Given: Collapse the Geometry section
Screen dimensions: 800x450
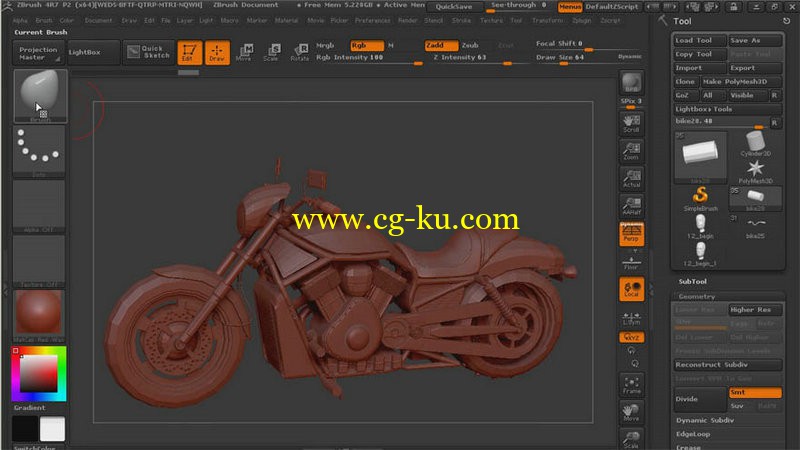Looking at the screenshot, I should (696, 296).
